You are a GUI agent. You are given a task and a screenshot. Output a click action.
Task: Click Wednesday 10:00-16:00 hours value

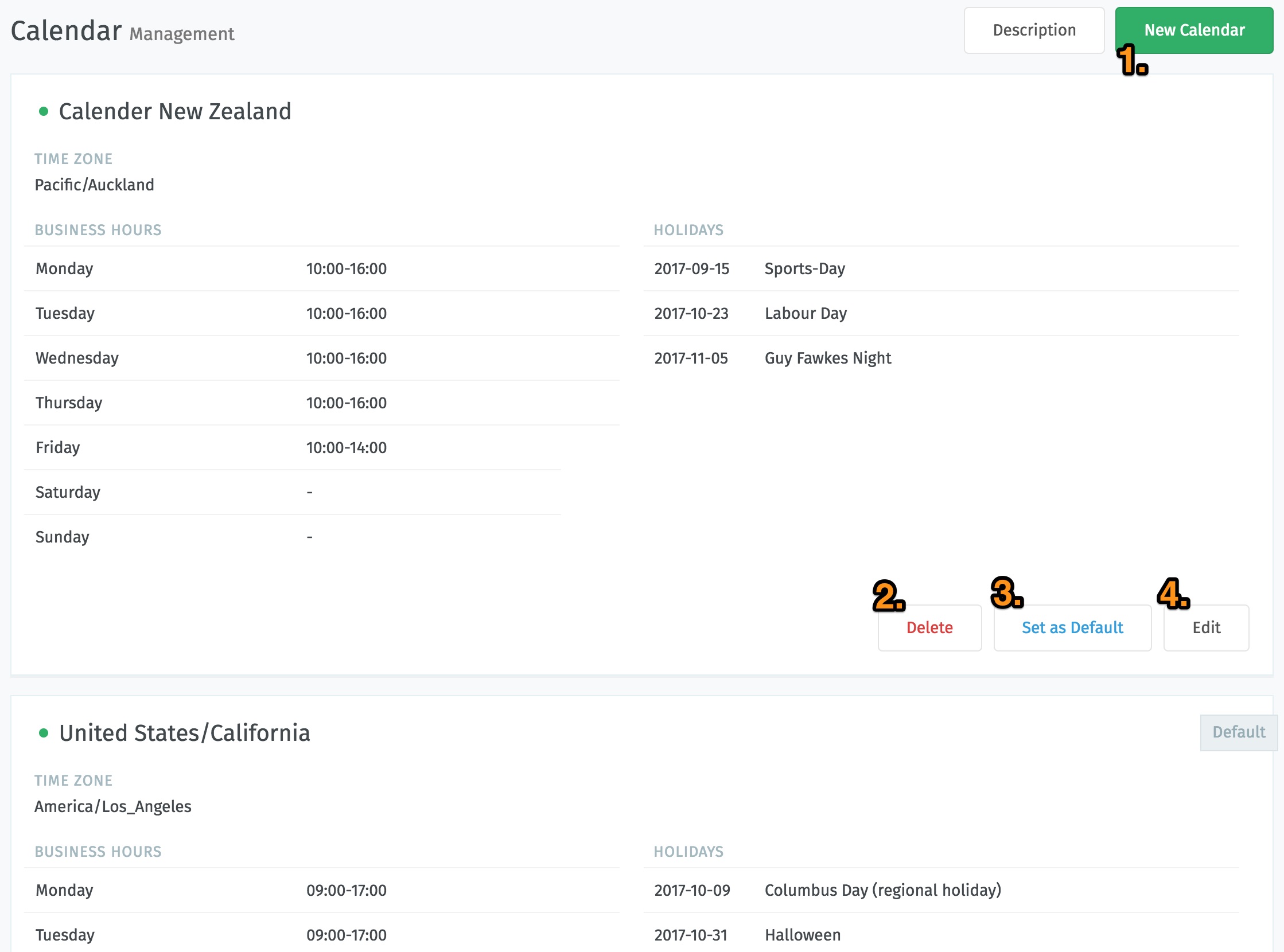[x=346, y=358]
